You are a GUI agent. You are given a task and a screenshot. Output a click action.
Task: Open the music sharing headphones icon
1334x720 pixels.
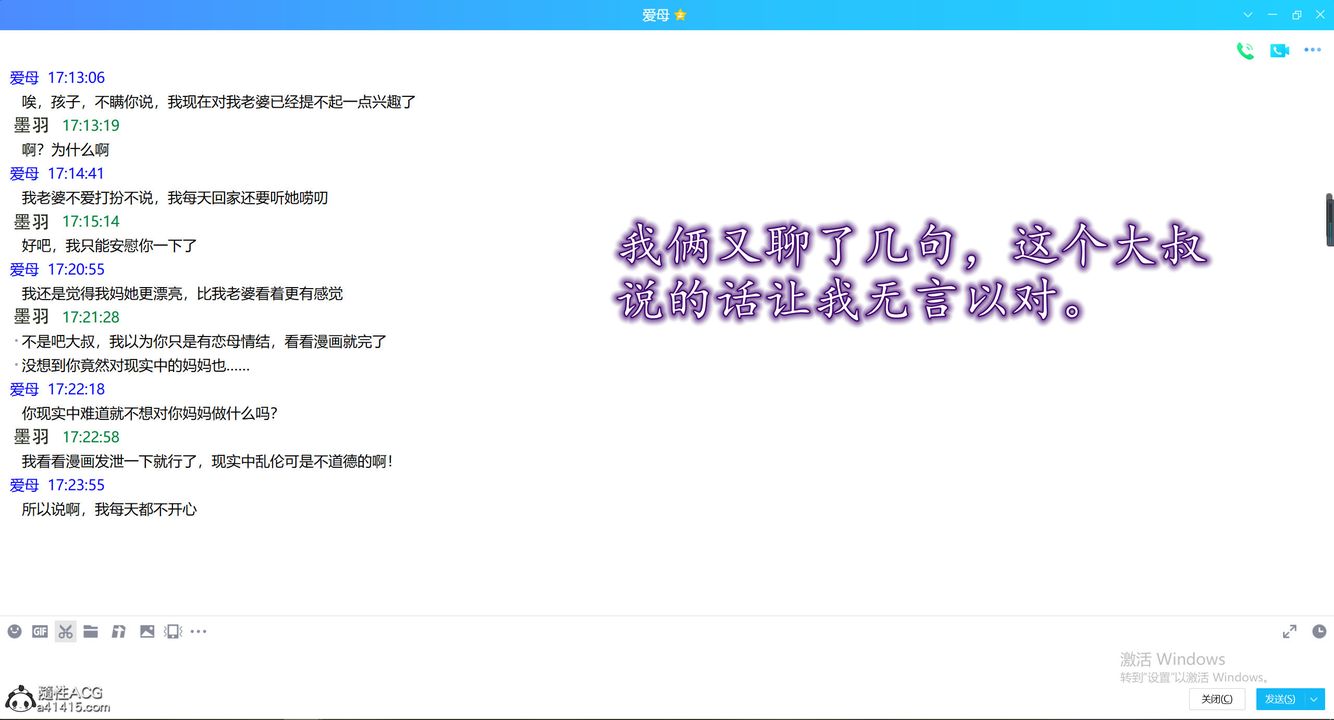118,631
